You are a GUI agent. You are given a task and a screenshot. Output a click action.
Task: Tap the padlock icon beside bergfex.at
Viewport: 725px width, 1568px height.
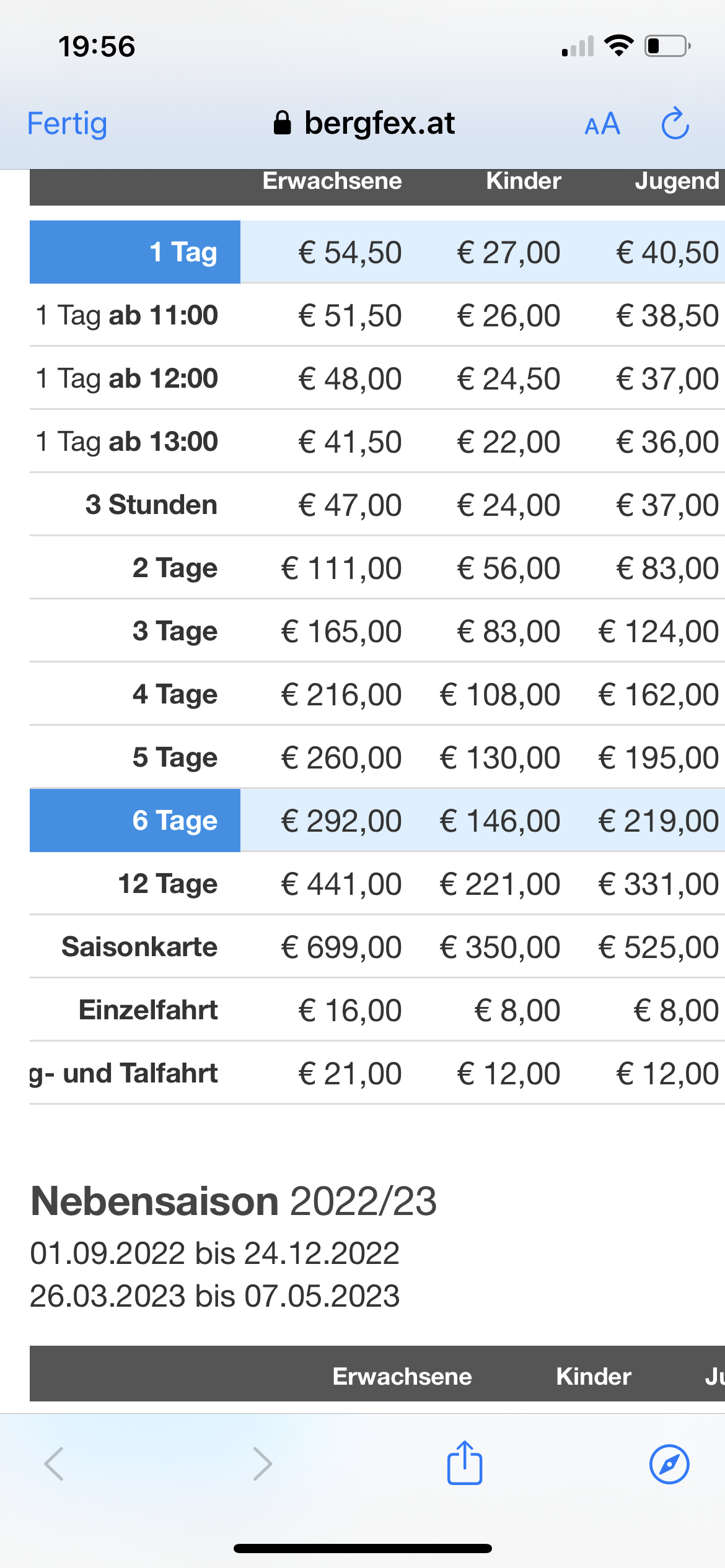tap(282, 123)
